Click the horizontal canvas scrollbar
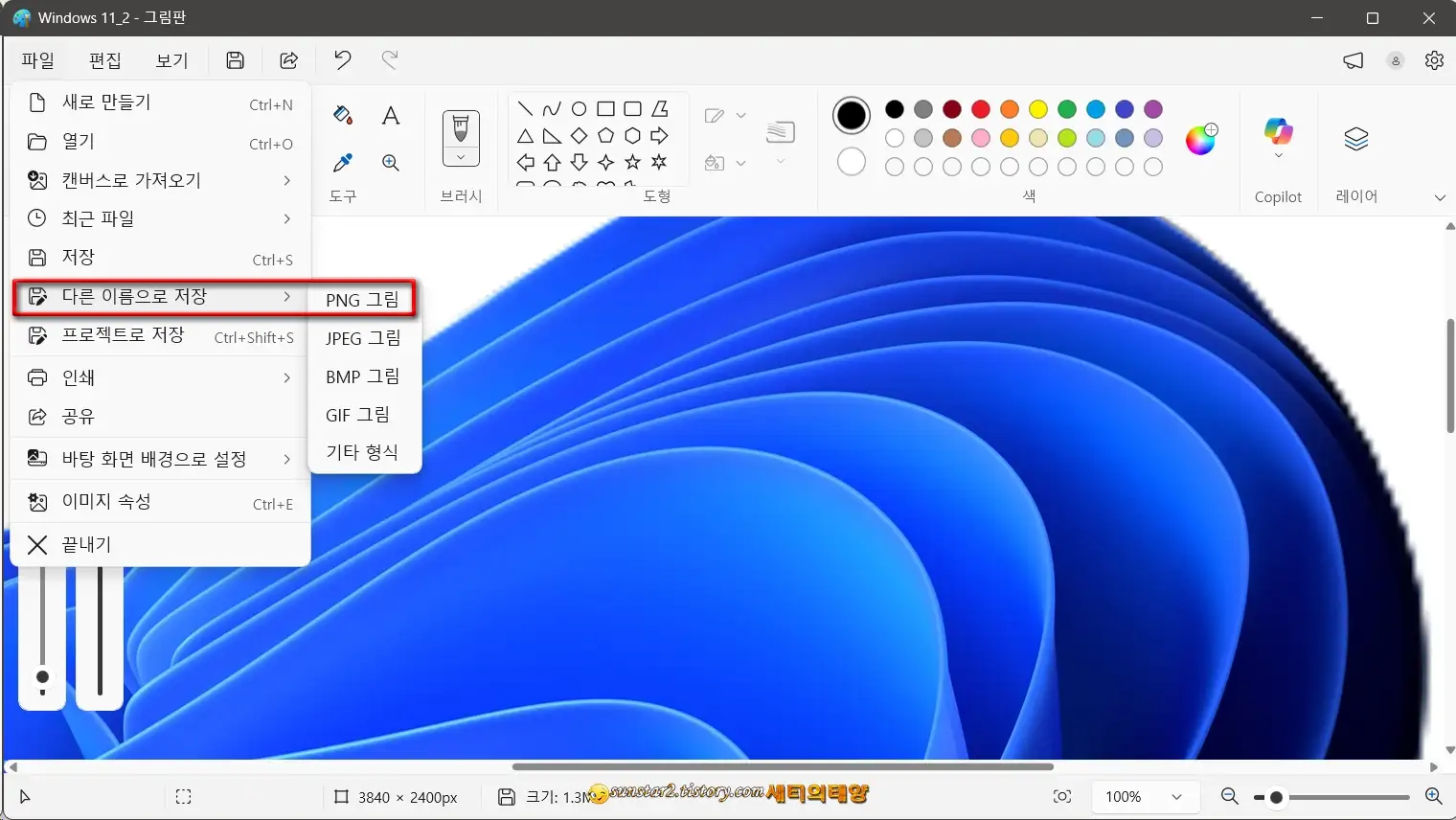The image size is (1456, 820). [x=783, y=766]
